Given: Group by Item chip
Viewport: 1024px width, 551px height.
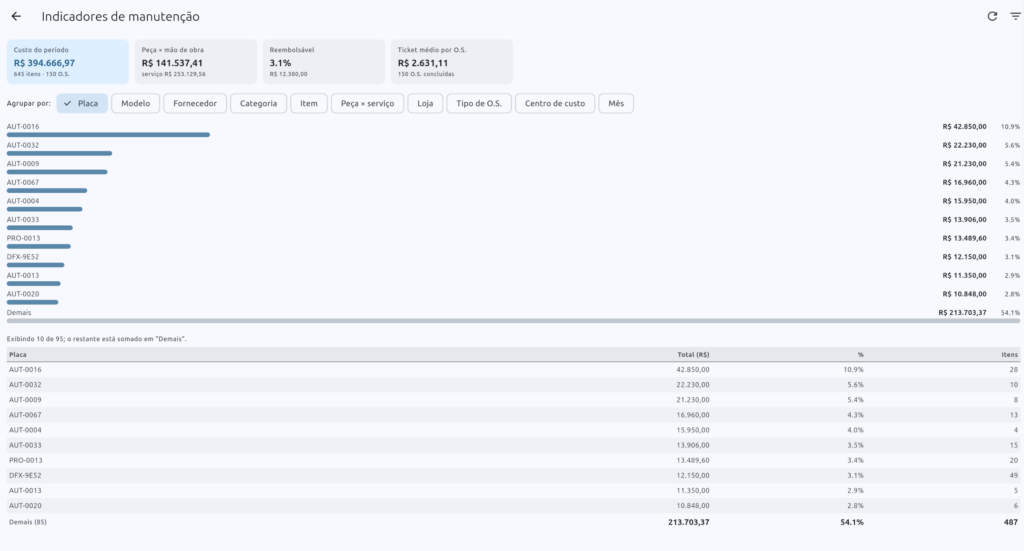Looking at the screenshot, I should (x=309, y=103).
